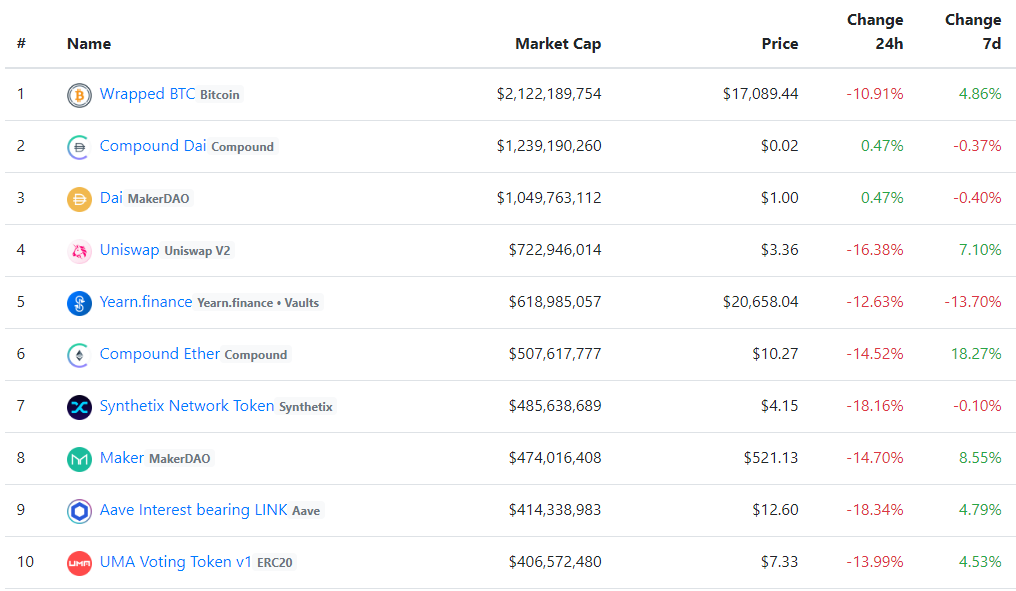This screenshot has width=1016, height=591.
Task: Open the Wrapped BTC link
Action: [147, 94]
